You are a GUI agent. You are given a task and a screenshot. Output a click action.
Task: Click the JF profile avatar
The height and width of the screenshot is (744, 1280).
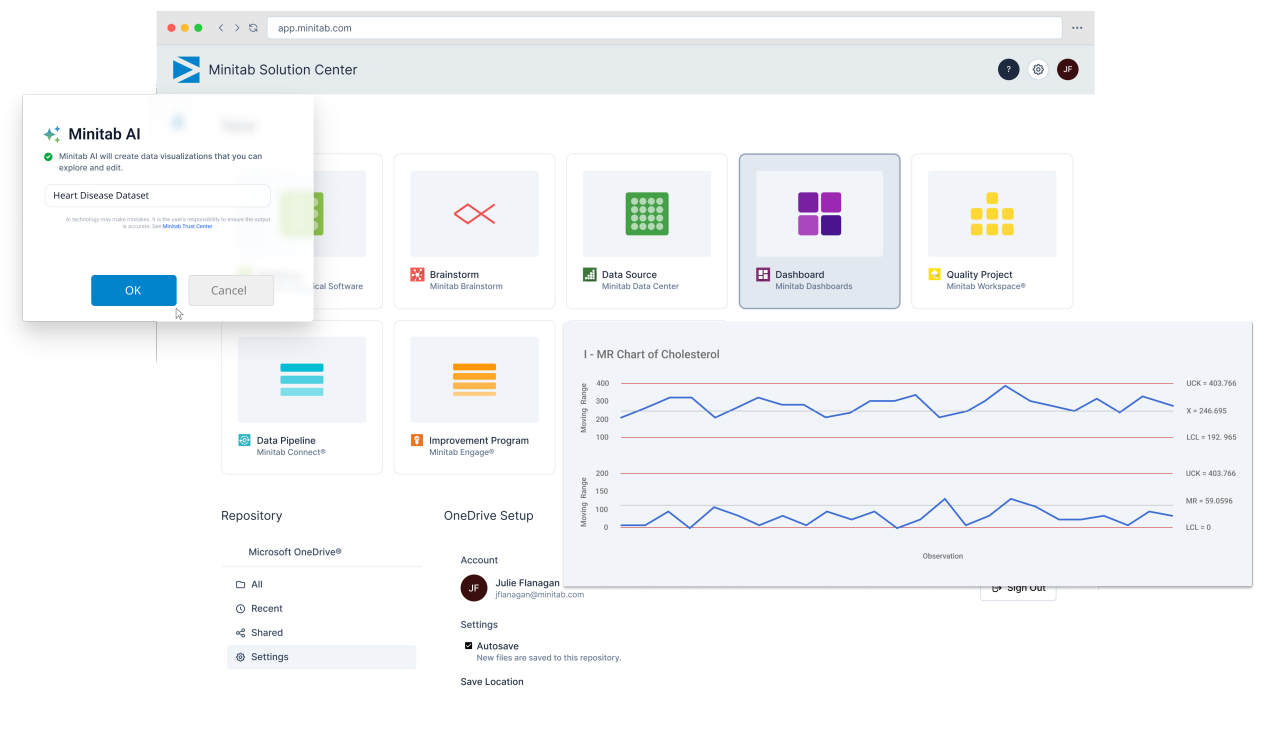coord(1068,69)
